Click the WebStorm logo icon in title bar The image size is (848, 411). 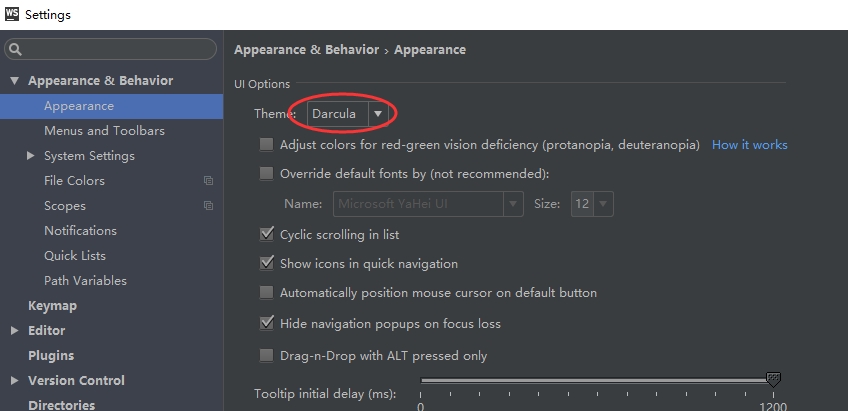click(12, 14)
